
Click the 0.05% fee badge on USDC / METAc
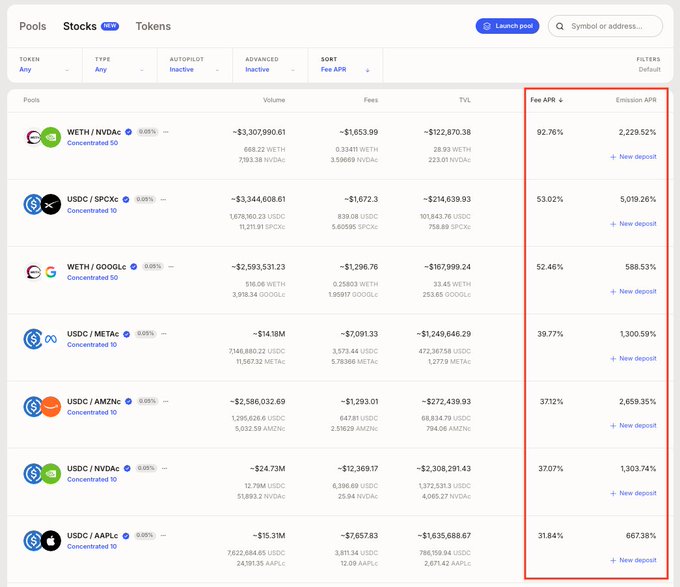click(x=146, y=334)
